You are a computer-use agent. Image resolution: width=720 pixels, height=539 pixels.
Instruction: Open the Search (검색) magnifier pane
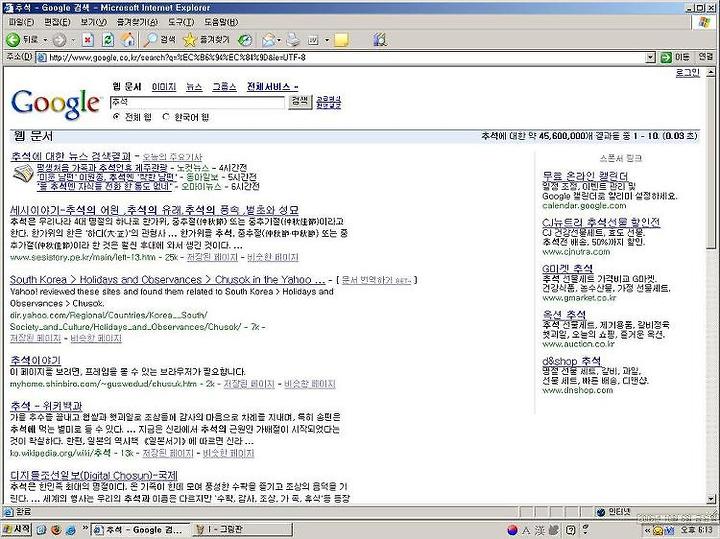pos(159,40)
